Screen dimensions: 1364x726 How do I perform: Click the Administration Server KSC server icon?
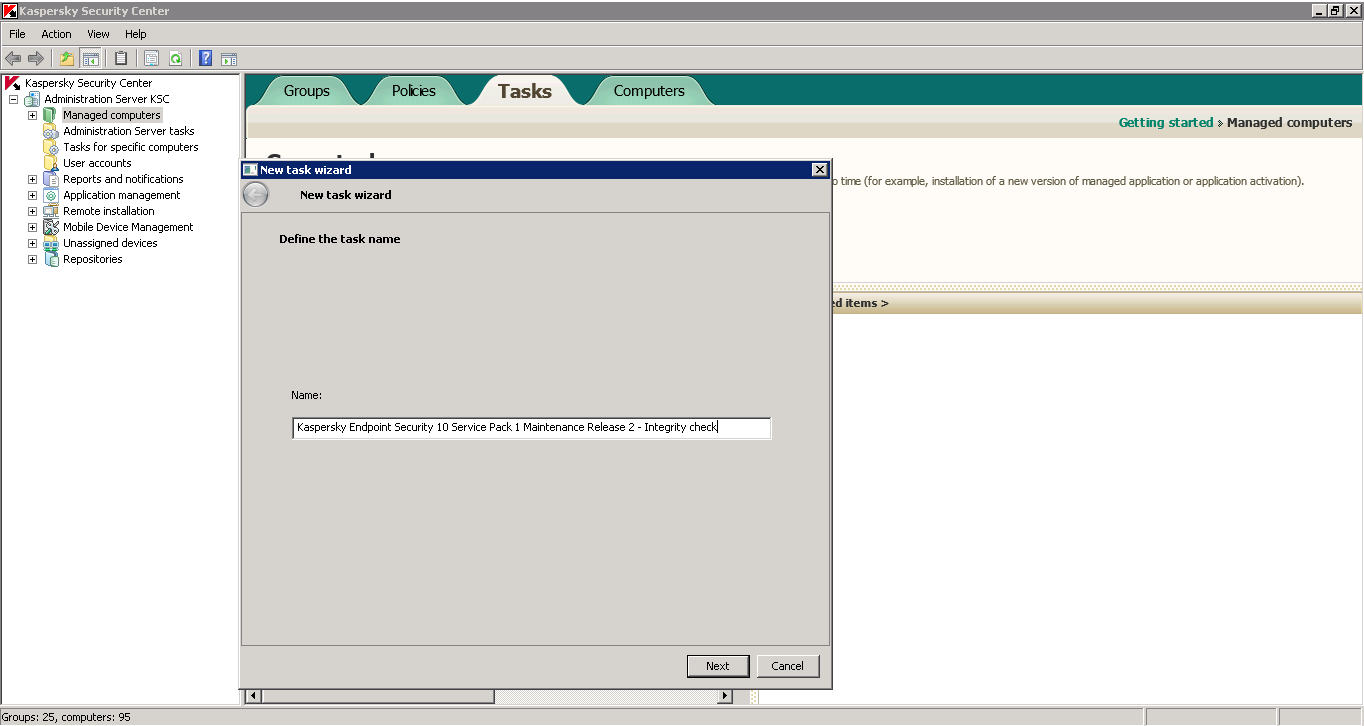tap(33, 99)
